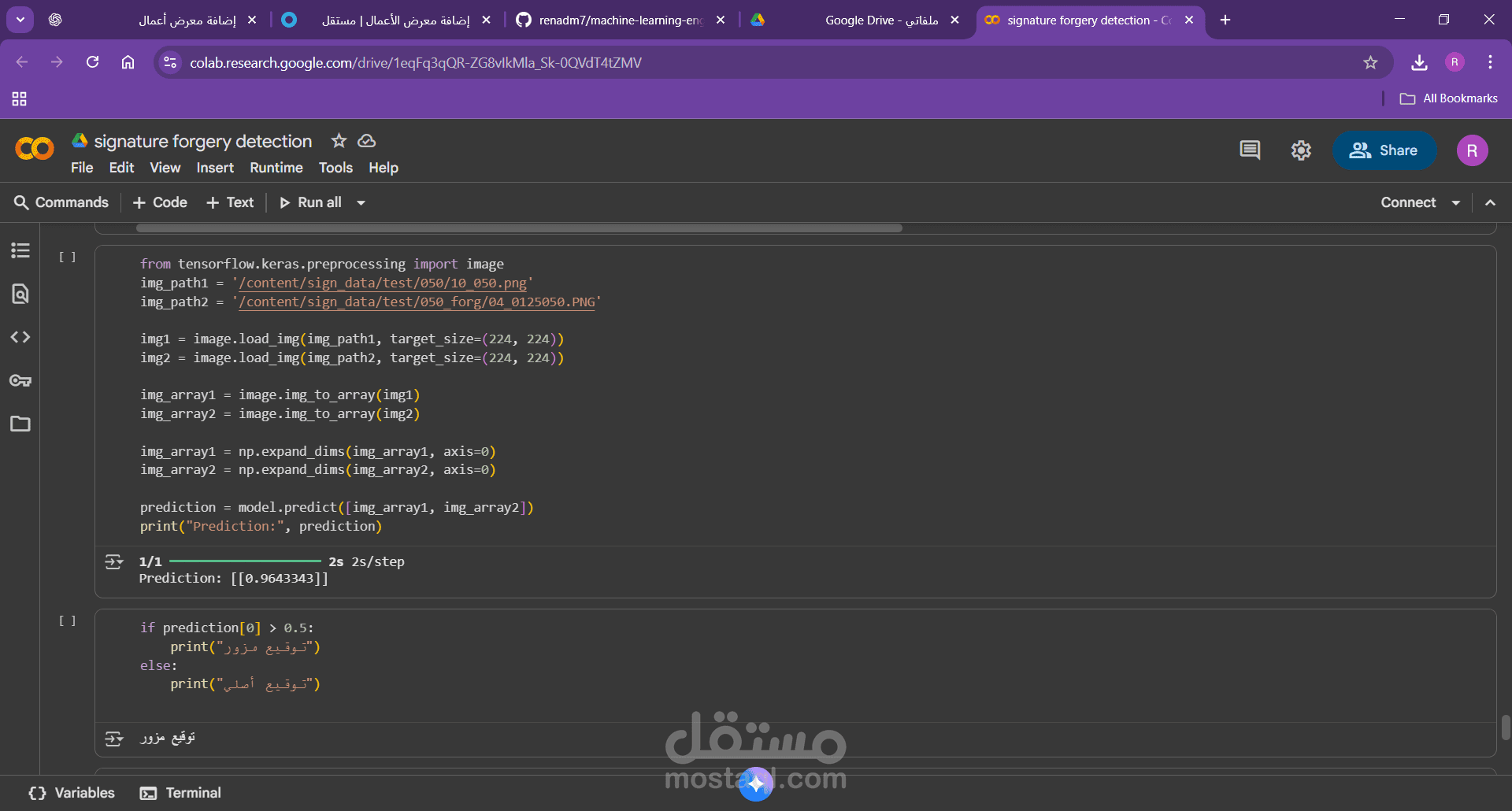This screenshot has width=1512, height=811.
Task: Toggle output of the if-else cell
Action: pyautogui.click(x=114, y=738)
